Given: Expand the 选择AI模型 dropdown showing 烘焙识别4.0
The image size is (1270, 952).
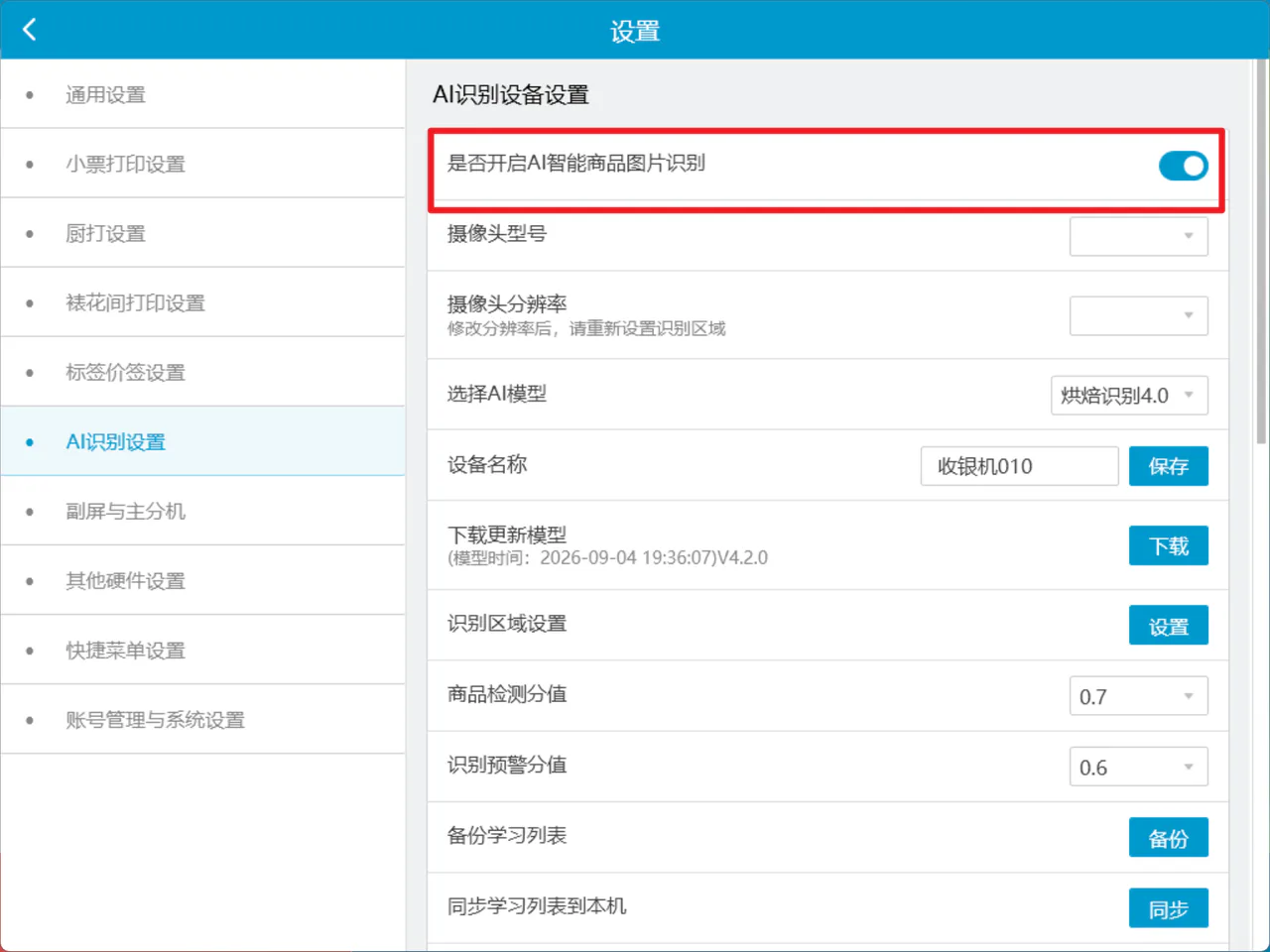Looking at the screenshot, I should [1128, 395].
